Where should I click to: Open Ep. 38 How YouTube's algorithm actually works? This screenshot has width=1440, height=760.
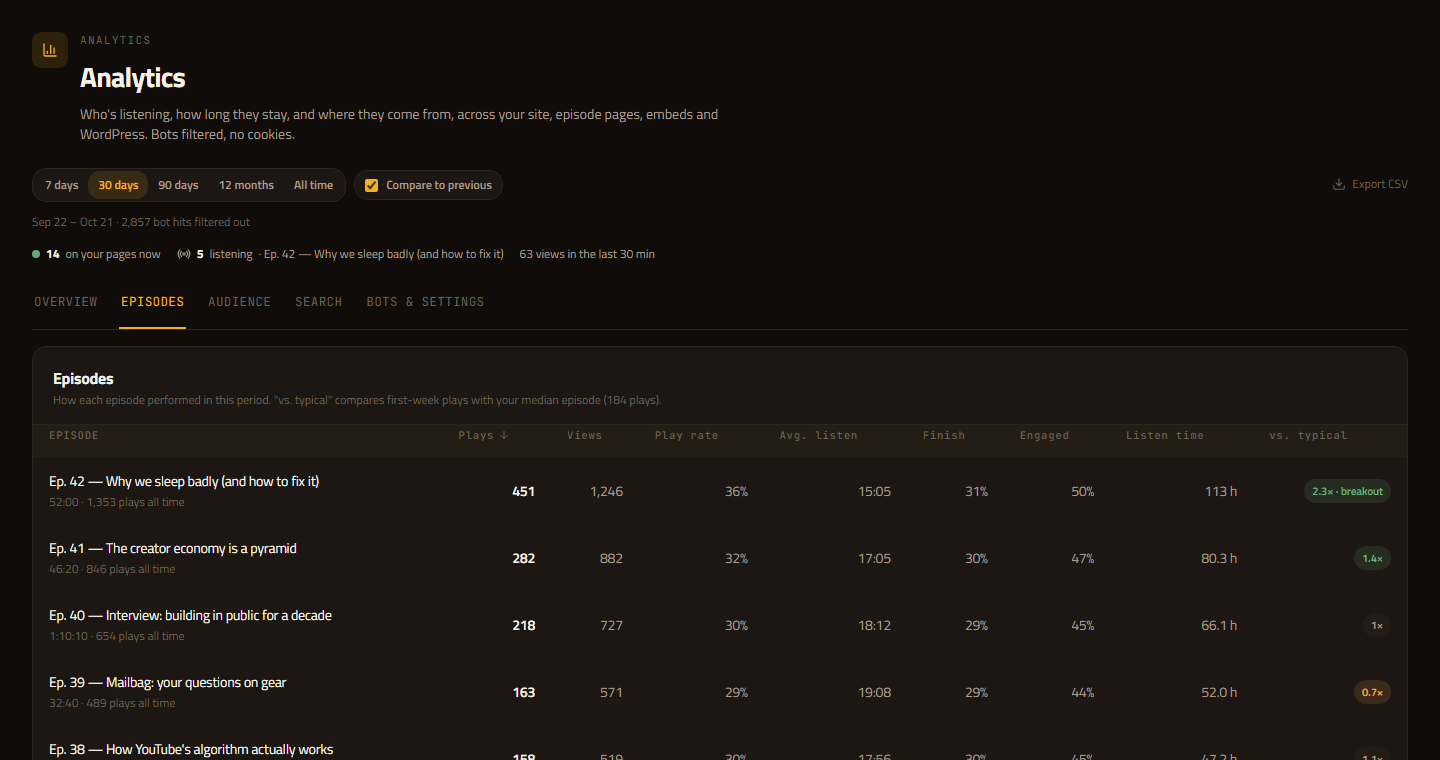point(191,749)
